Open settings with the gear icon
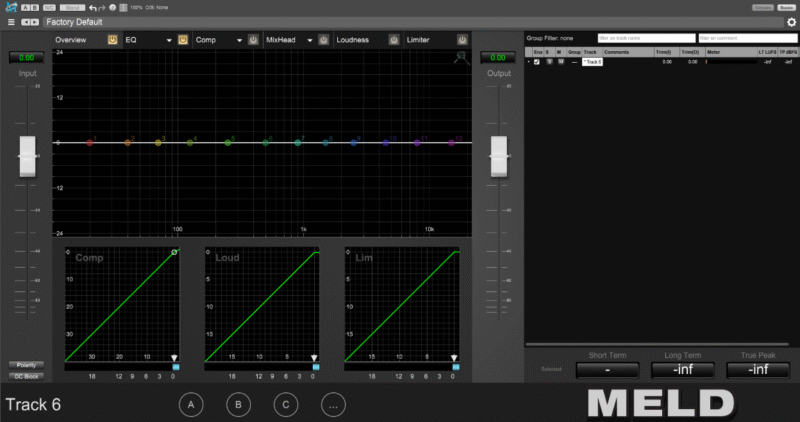The height and width of the screenshot is (422, 800). [x=791, y=22]
